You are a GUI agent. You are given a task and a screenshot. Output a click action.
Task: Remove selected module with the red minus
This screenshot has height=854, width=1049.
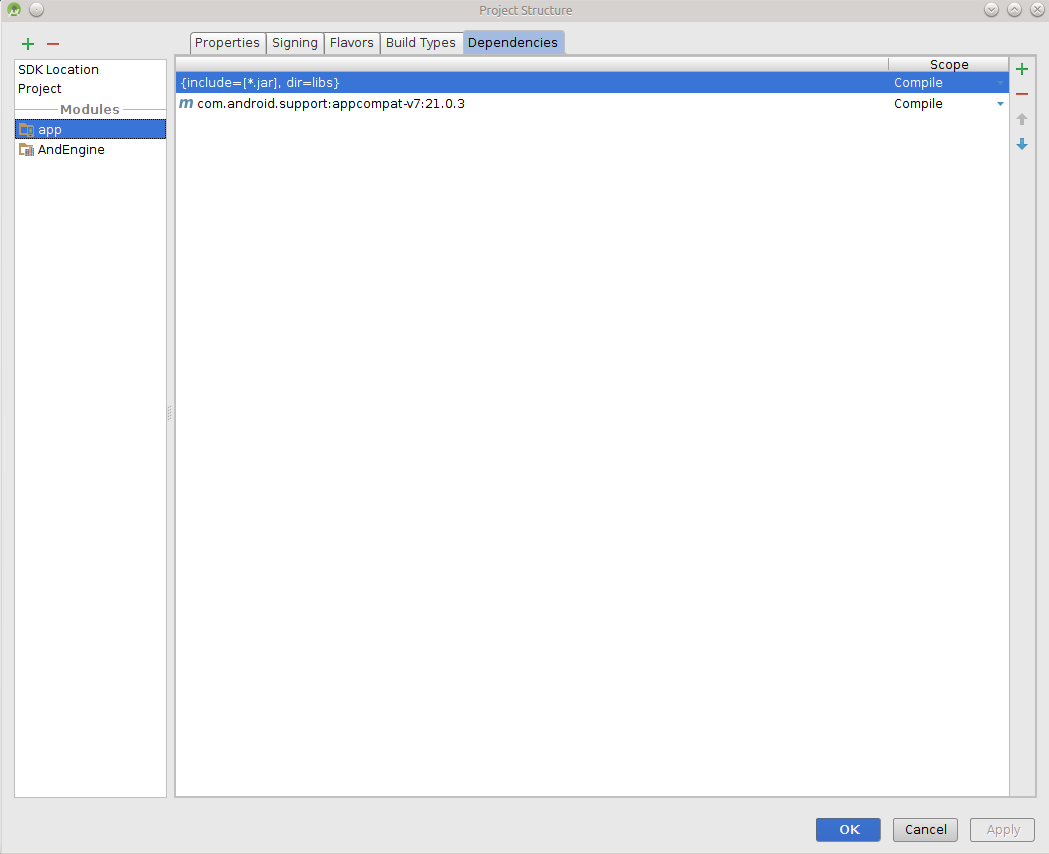(53, 44)
